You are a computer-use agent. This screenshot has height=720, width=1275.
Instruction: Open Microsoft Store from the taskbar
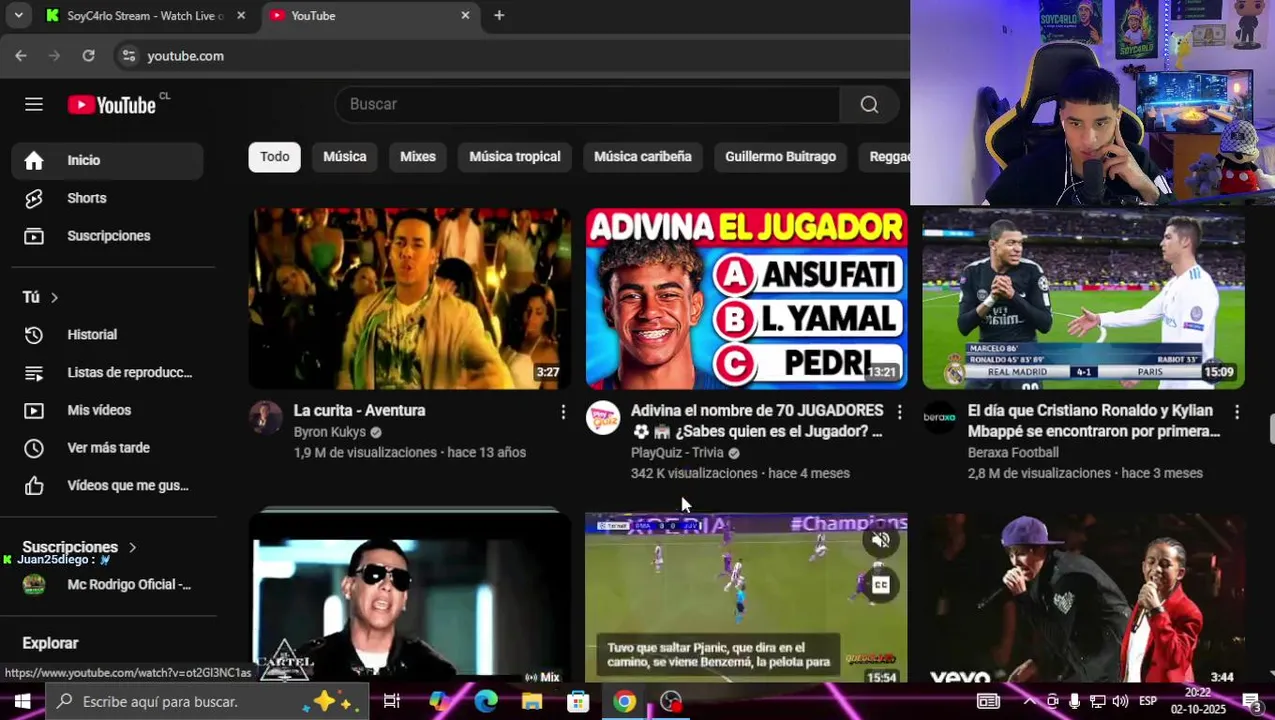click(x=578, y=702)
